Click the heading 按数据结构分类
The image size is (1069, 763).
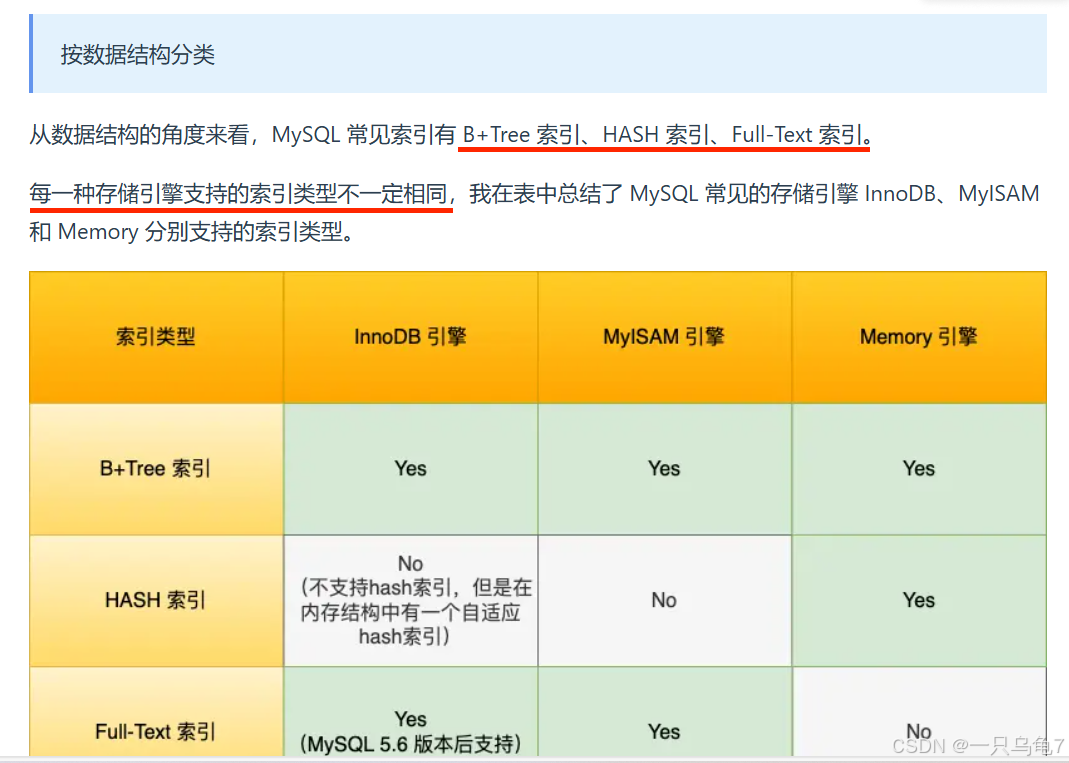138,55
